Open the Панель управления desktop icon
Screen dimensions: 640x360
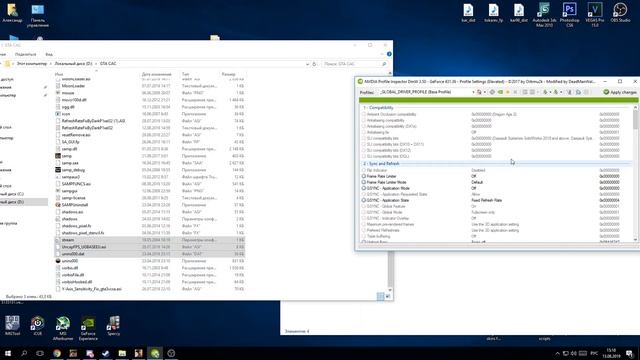coord(38,15)
